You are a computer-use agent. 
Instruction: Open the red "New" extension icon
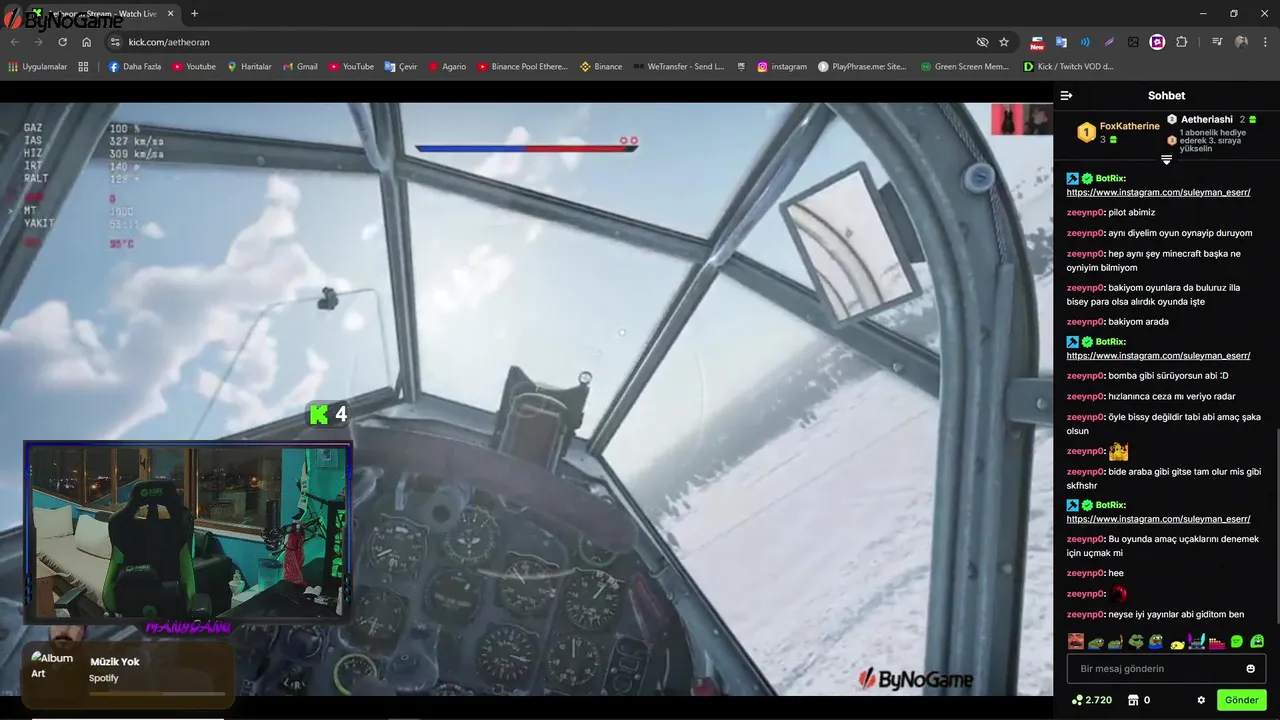(x=1037, y=42)
